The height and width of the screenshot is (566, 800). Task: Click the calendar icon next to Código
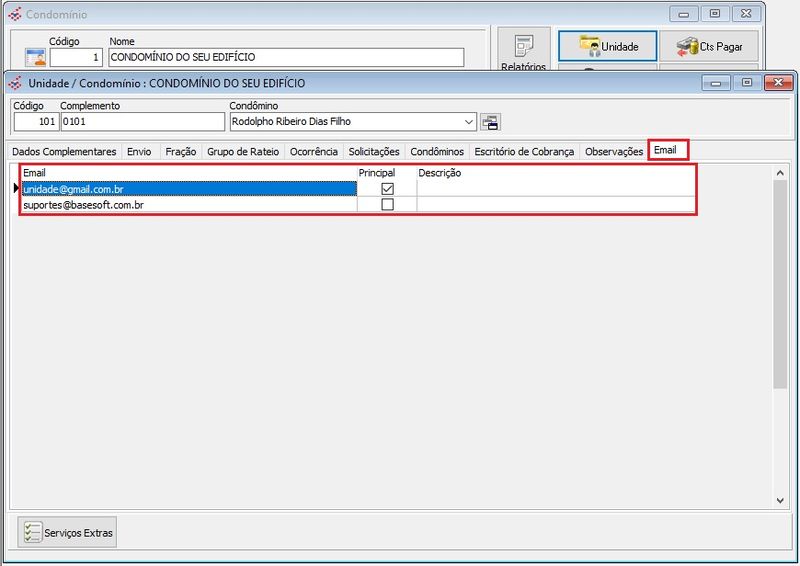(x=35, y=57)
